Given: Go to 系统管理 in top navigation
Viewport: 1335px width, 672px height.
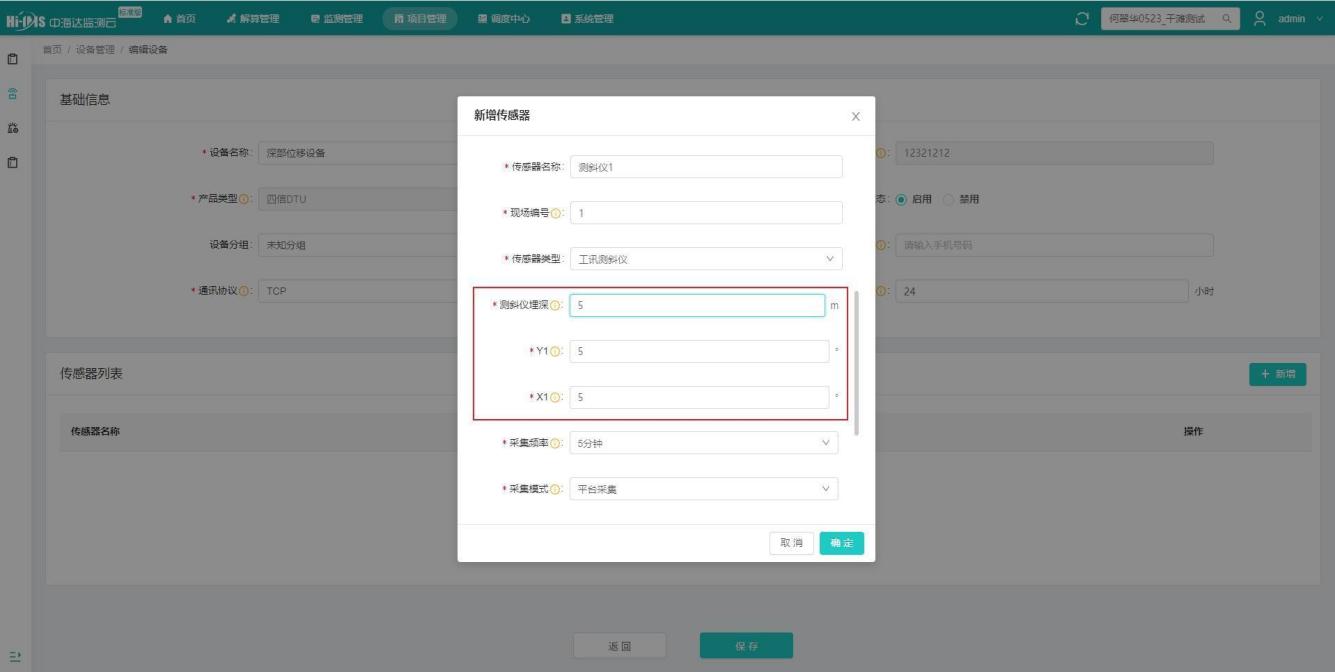Looking at the screenshot, I should click(586, 18).
